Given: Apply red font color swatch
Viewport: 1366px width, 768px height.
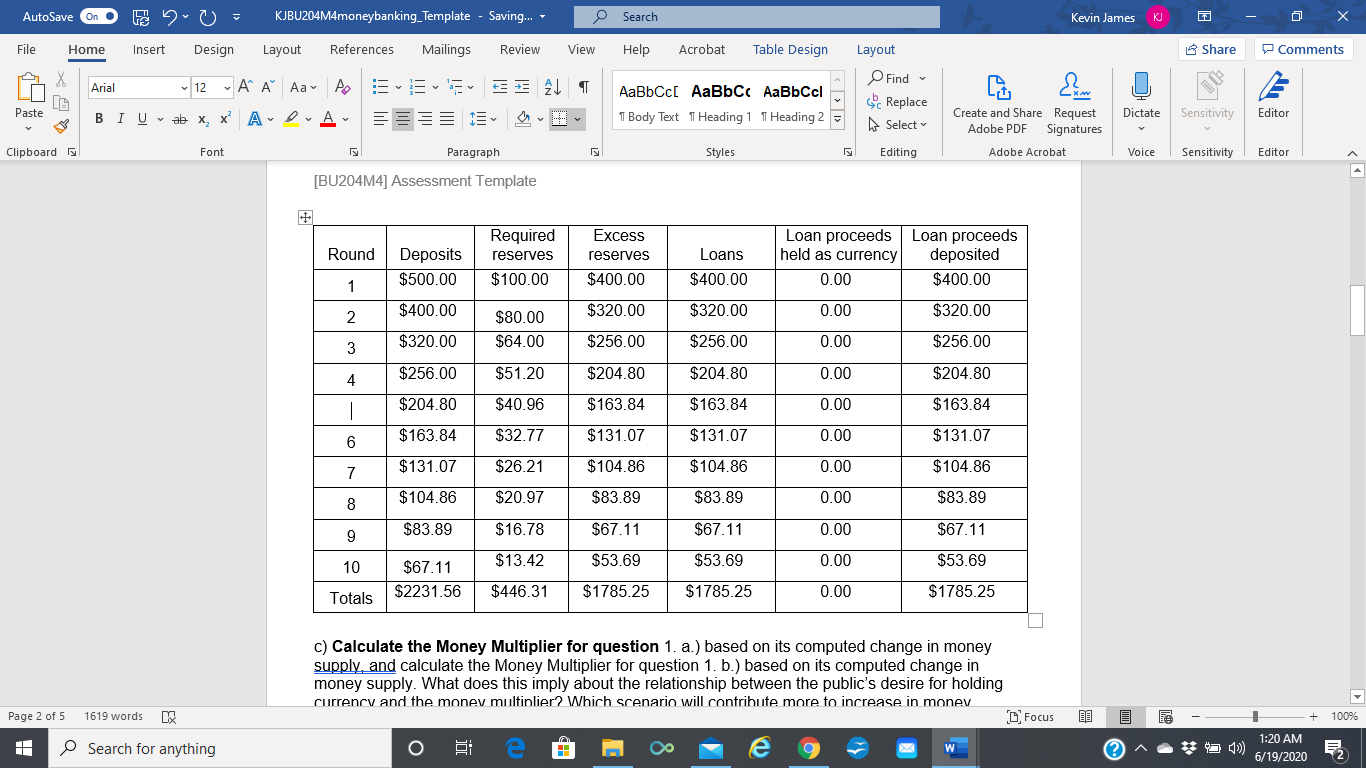Looking at the screenshot, I should (328, 120).
